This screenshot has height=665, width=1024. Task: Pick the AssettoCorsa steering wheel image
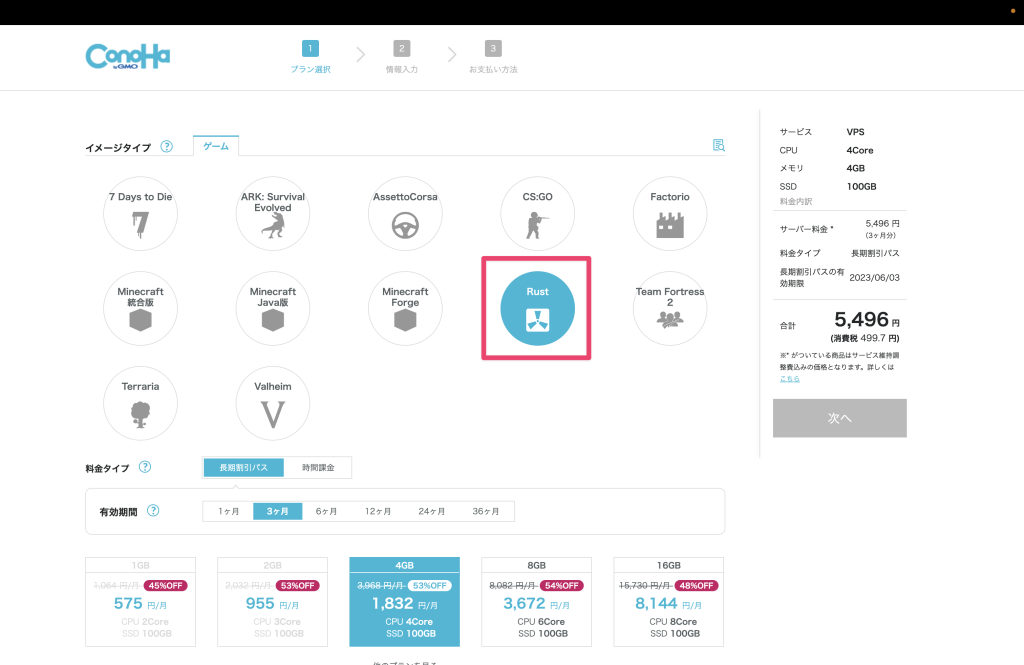tap(405, 214)
